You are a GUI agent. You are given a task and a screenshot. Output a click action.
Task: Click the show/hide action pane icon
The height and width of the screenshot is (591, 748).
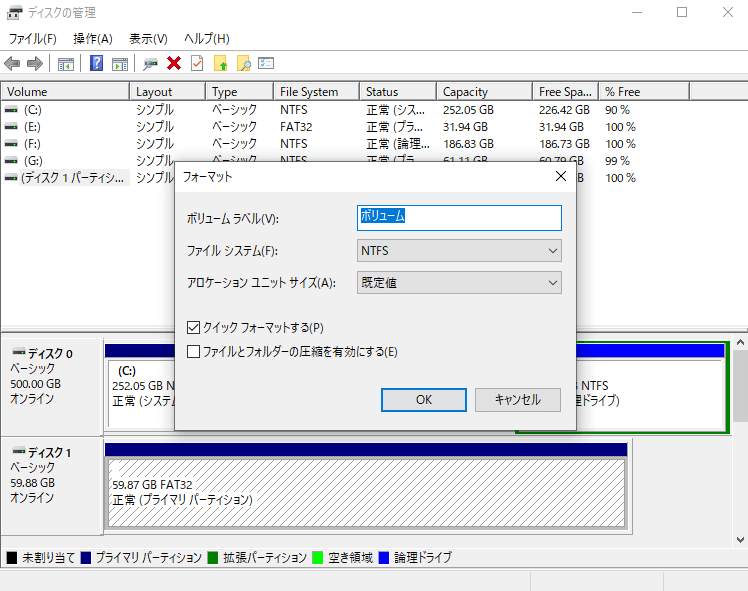click(x=120, y=63)
